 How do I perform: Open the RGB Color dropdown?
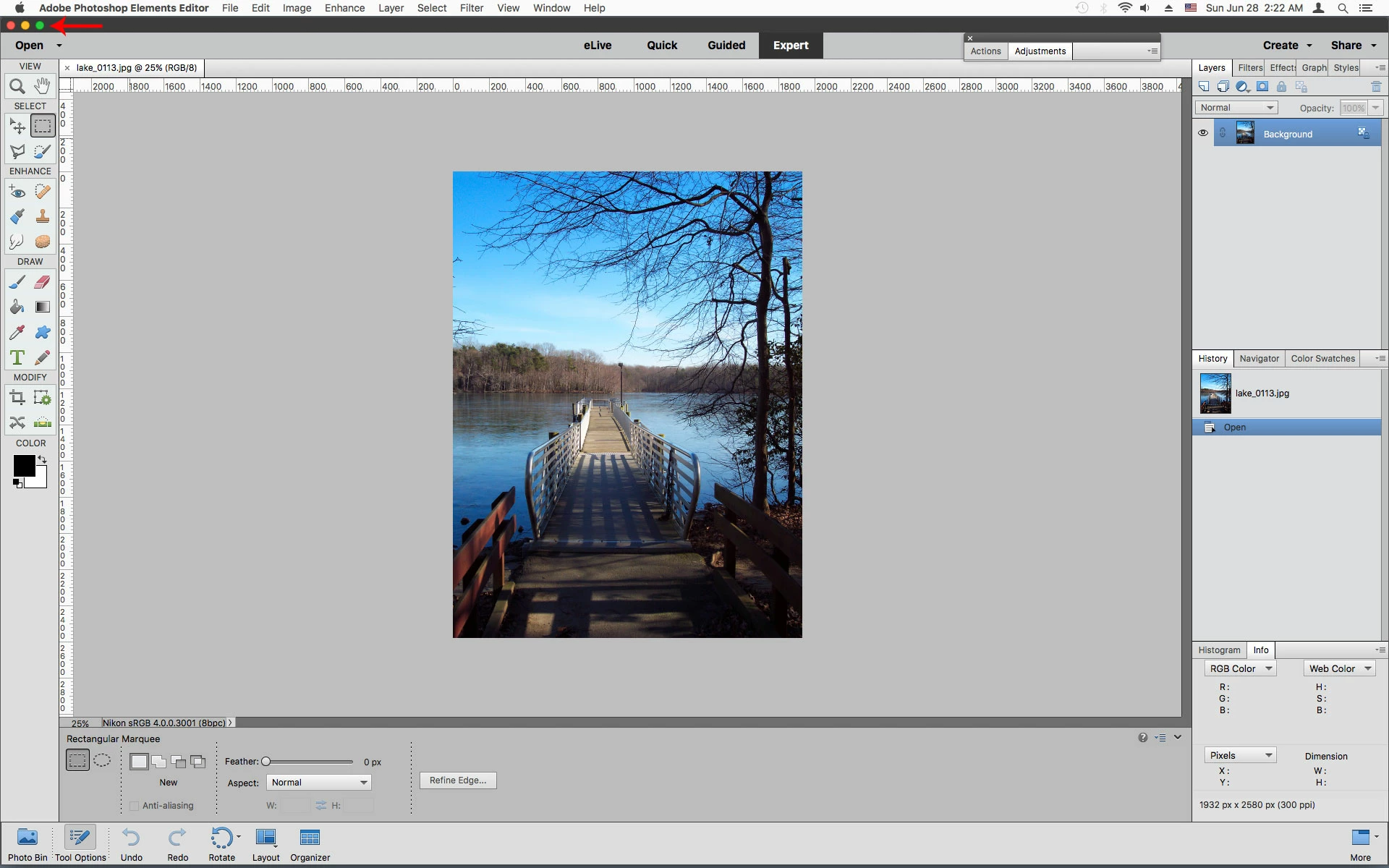point(1240,668)
